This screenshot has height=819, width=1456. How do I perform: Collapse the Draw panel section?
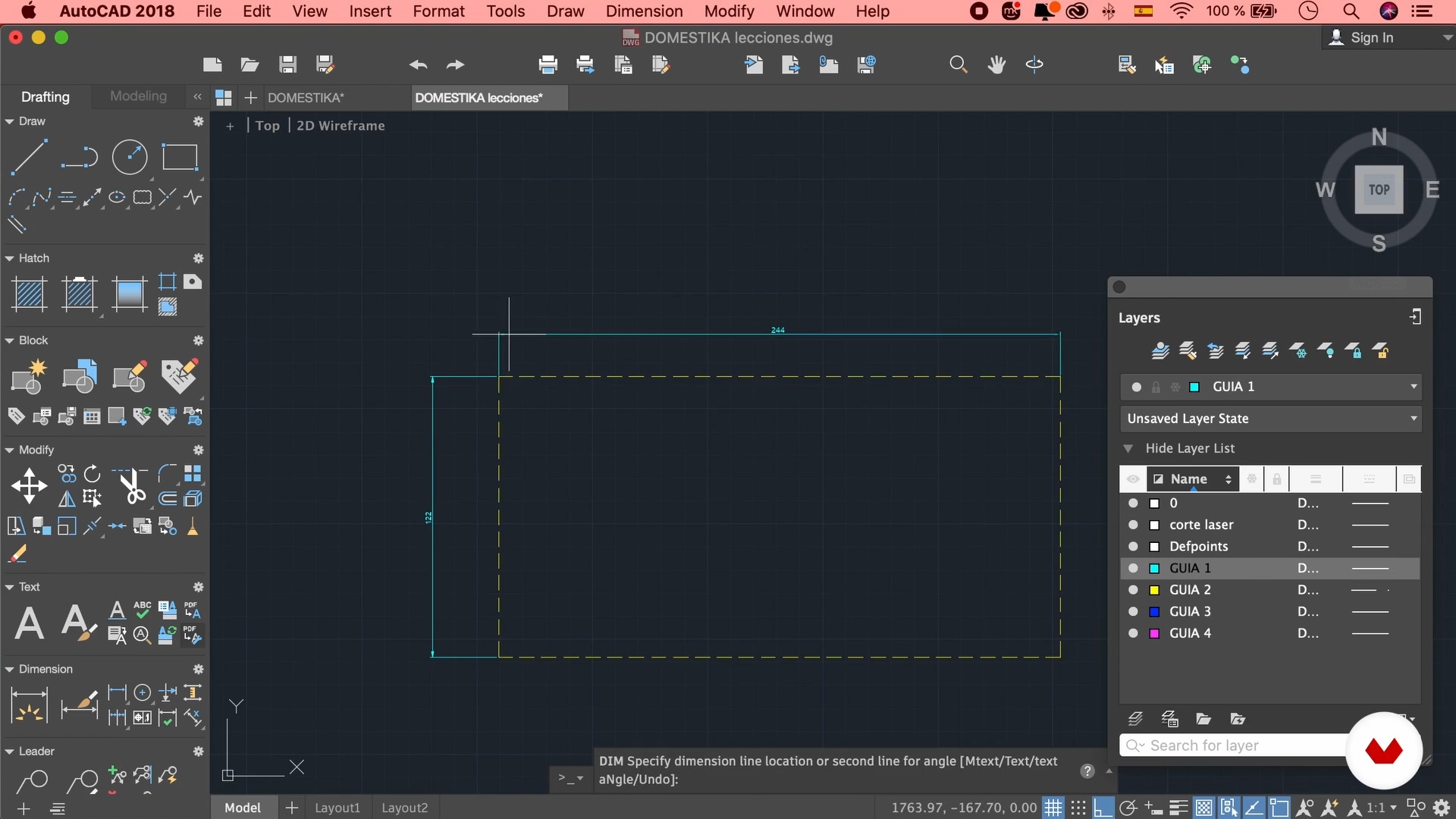click(9, 121)
